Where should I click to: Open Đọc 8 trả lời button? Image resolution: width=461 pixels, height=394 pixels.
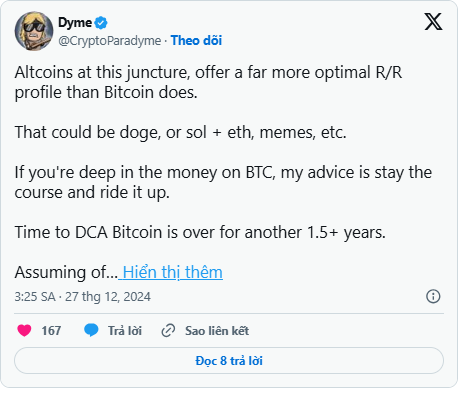(229, 360)
